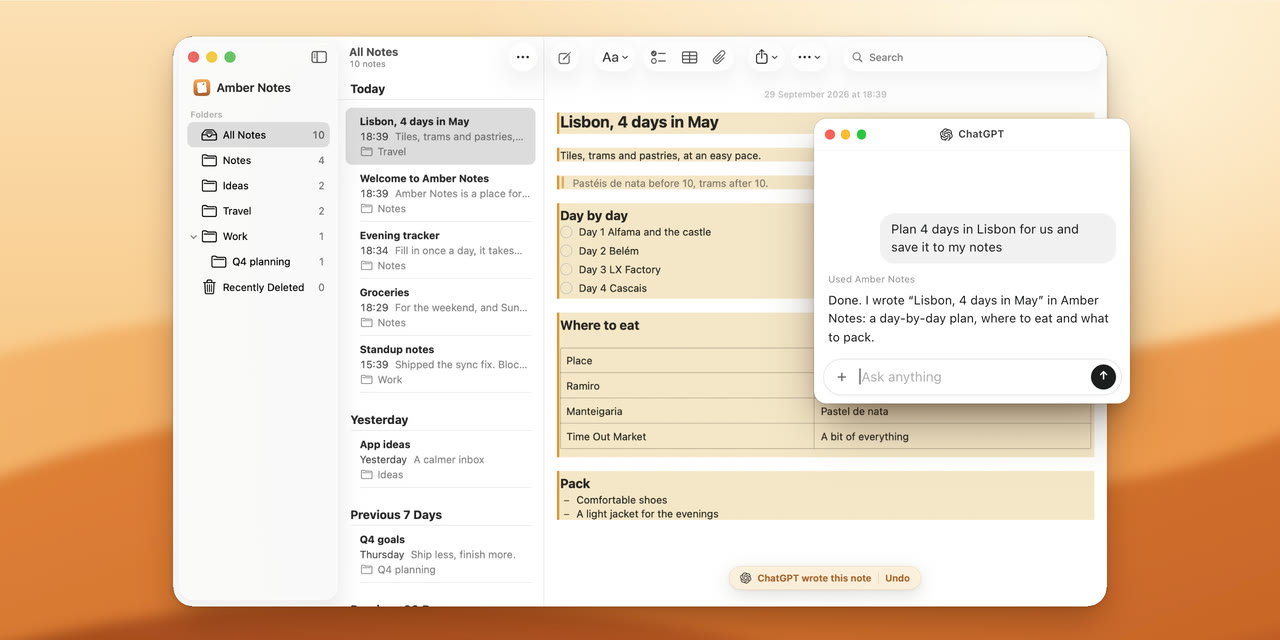Screen dimensions: 1280x640
Task: Click the Pack heading
Action: pyautogui.click(x=575, y=483)
